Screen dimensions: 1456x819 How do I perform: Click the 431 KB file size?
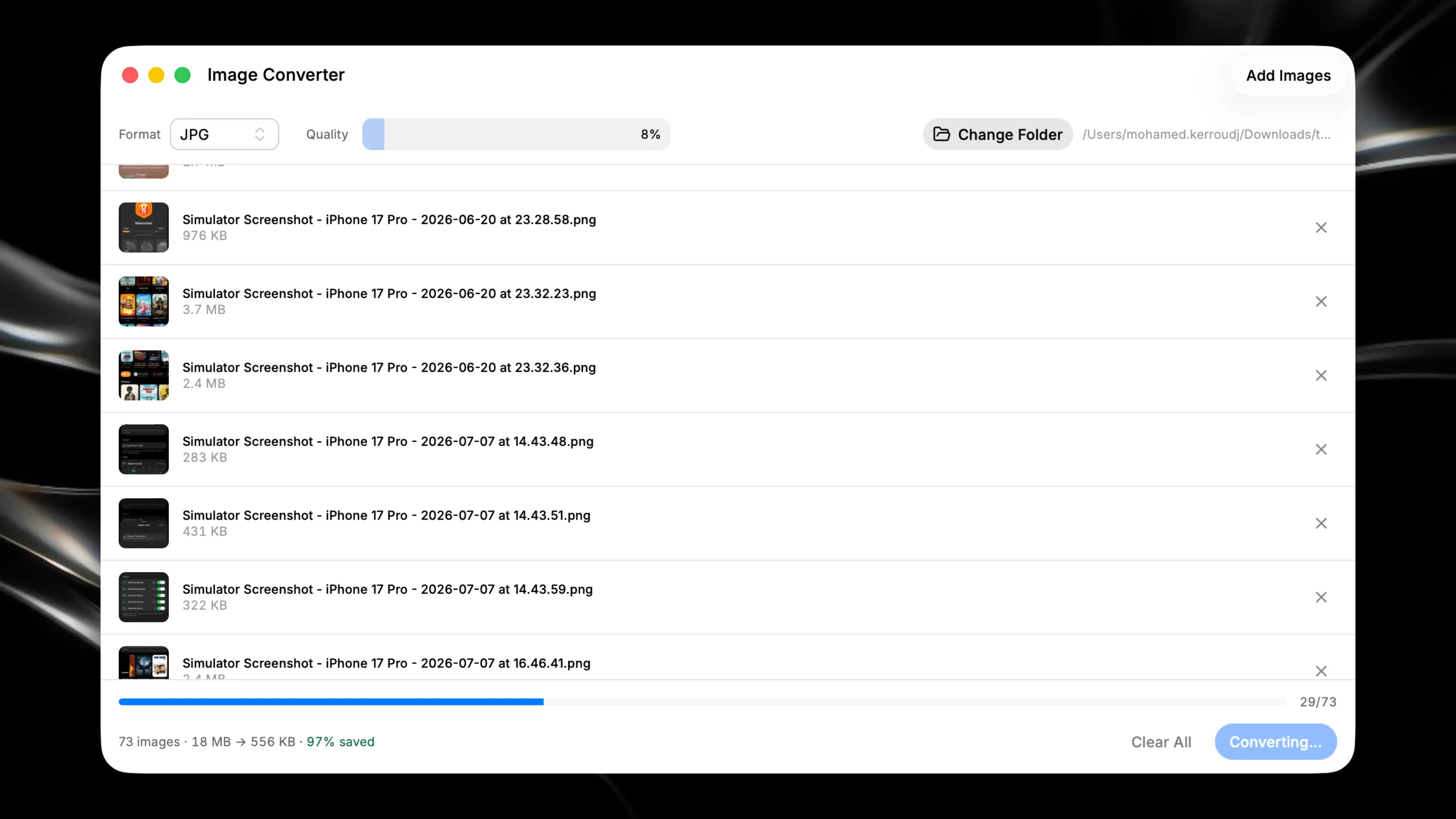[x=205, y=531]
